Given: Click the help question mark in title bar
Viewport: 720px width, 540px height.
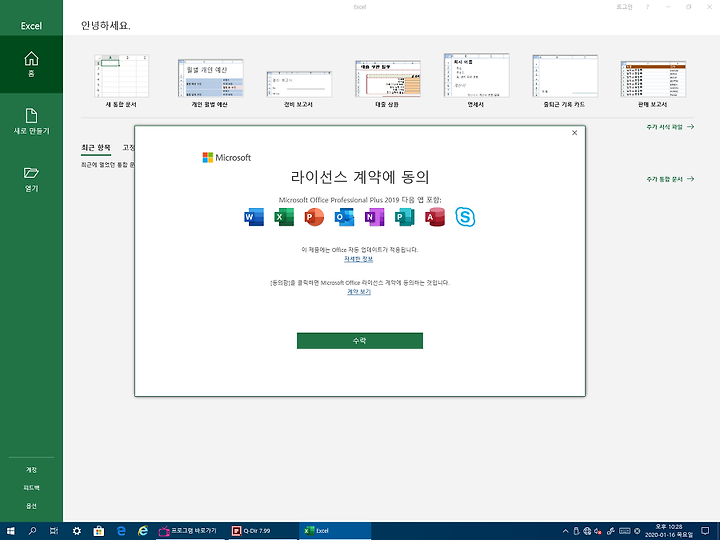Looking at the screenshot, I should [647, 7].
